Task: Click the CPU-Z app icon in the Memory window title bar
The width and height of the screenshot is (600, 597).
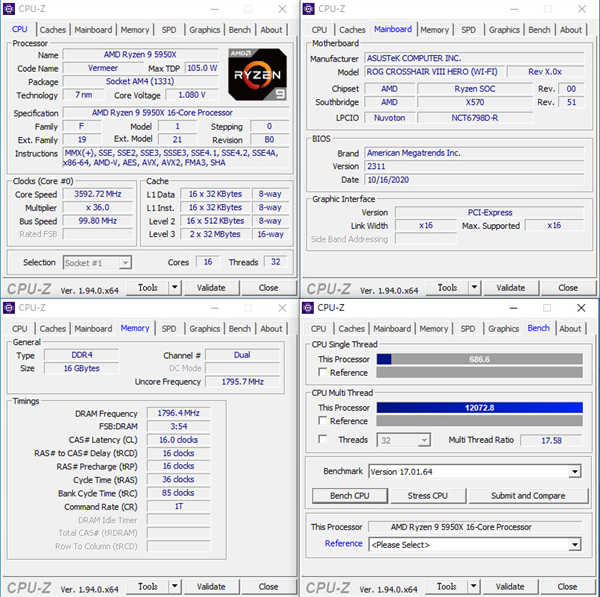Action: (9, 308)
